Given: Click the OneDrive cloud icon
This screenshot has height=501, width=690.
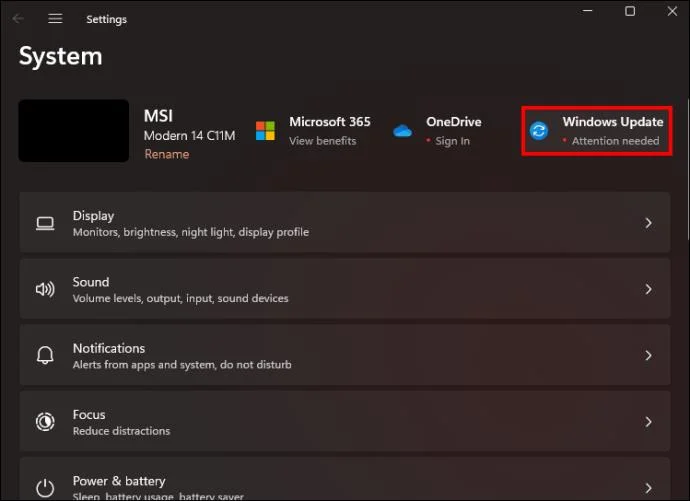Looking at the screenshot, I should 402,131.
